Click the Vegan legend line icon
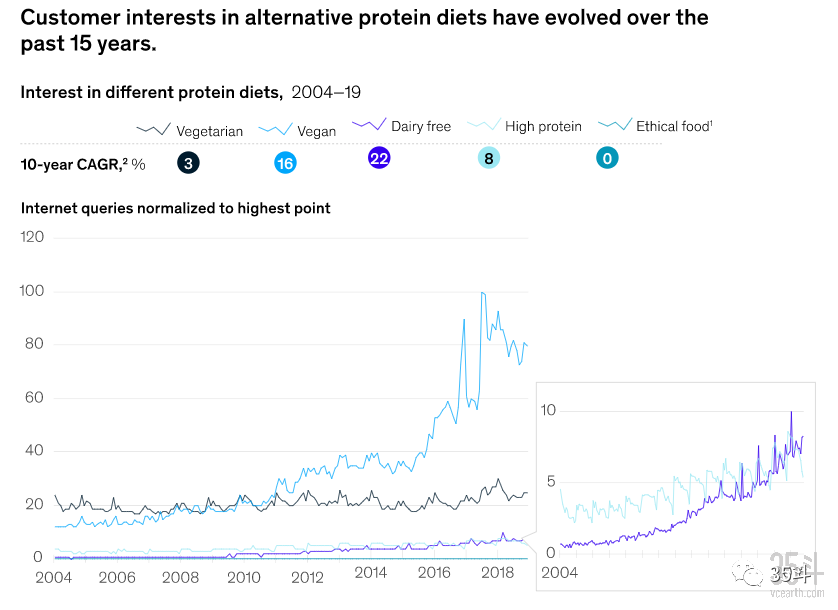 275,130
